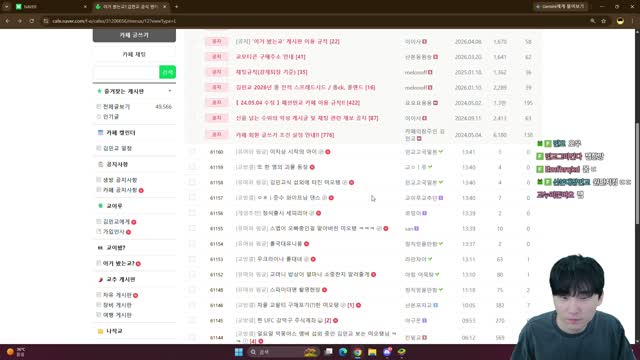Check the box for post 61157

click(x=192, y=198)
